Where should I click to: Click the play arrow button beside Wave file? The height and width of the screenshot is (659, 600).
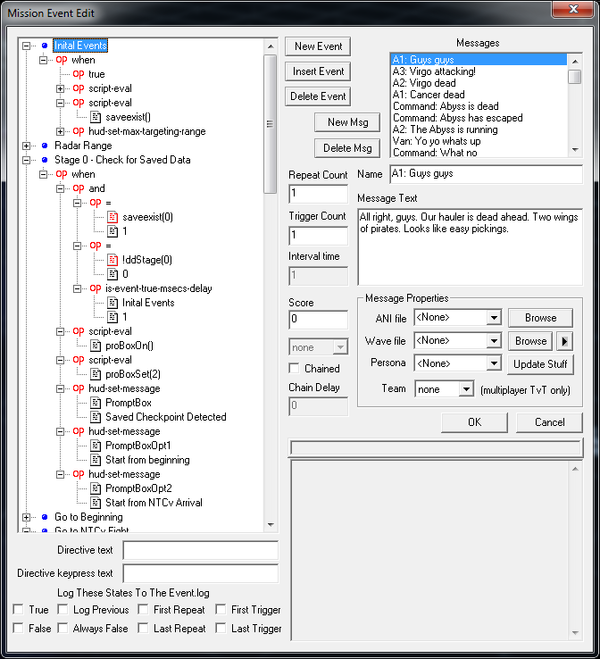(565, 341)
